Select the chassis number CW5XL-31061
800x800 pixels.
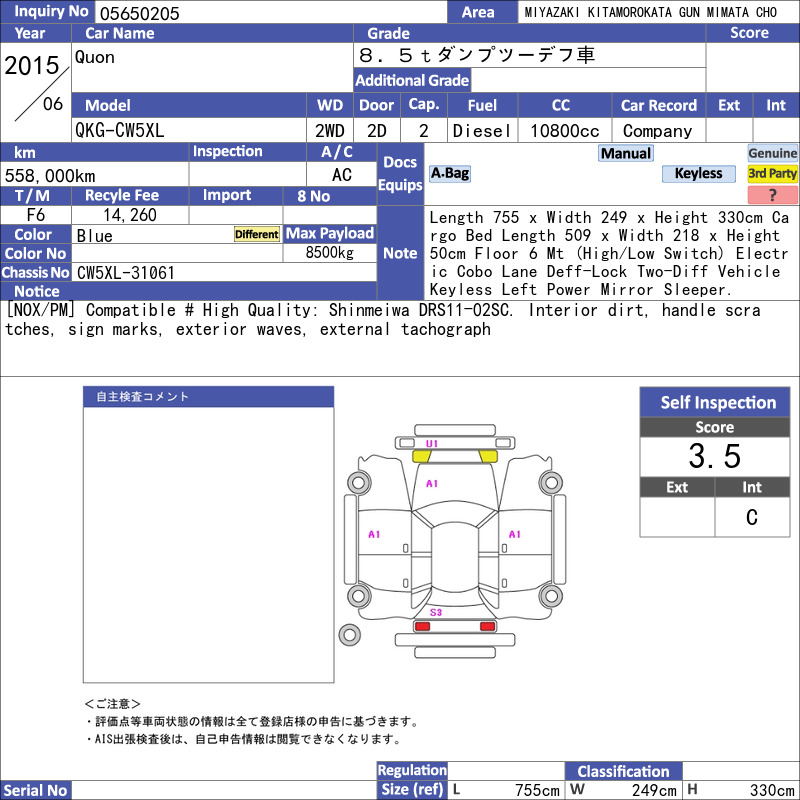[126, 273]
